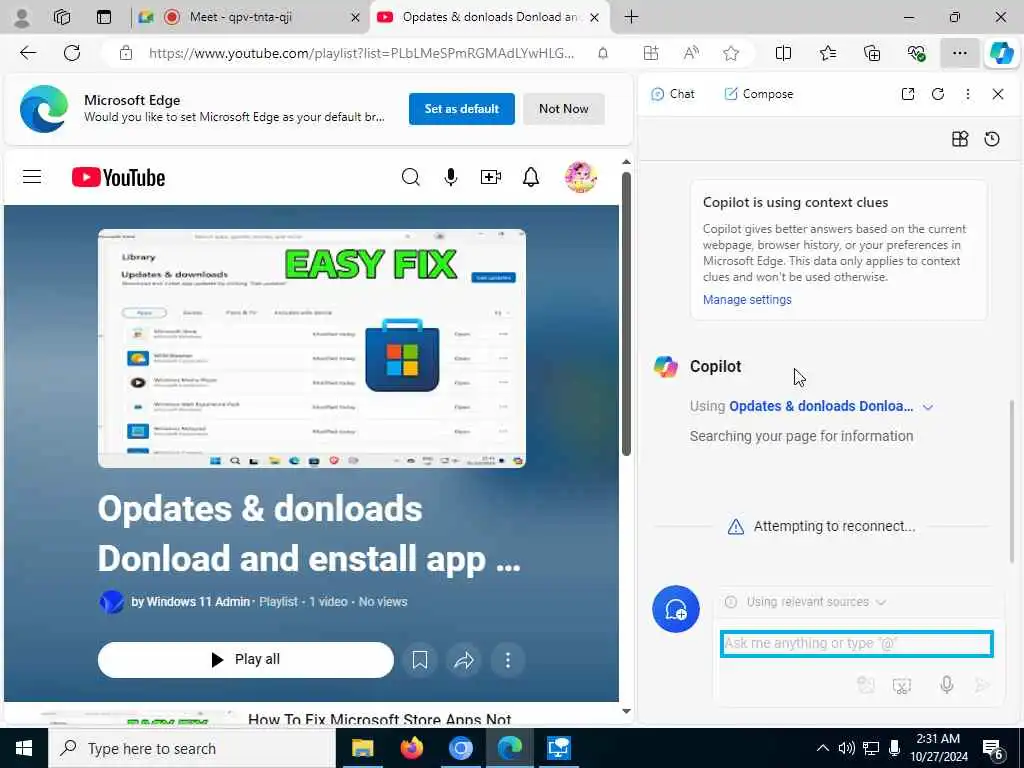Image resolution: width=1024 pixels, height=768 pixels.
Task: Open the browser profile icon
Action: 22,18
